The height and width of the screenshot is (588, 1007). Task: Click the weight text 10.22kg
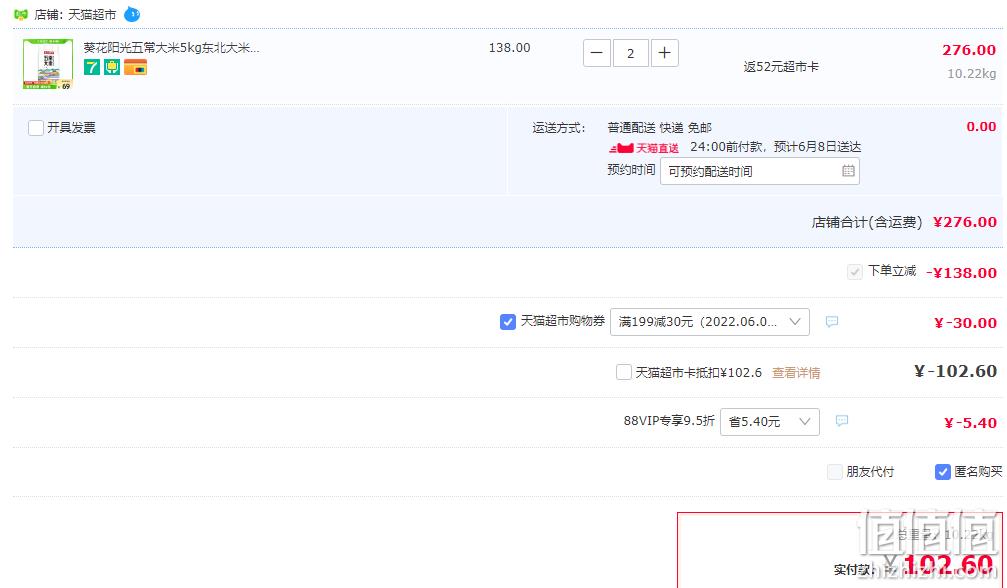pos(971,74)
